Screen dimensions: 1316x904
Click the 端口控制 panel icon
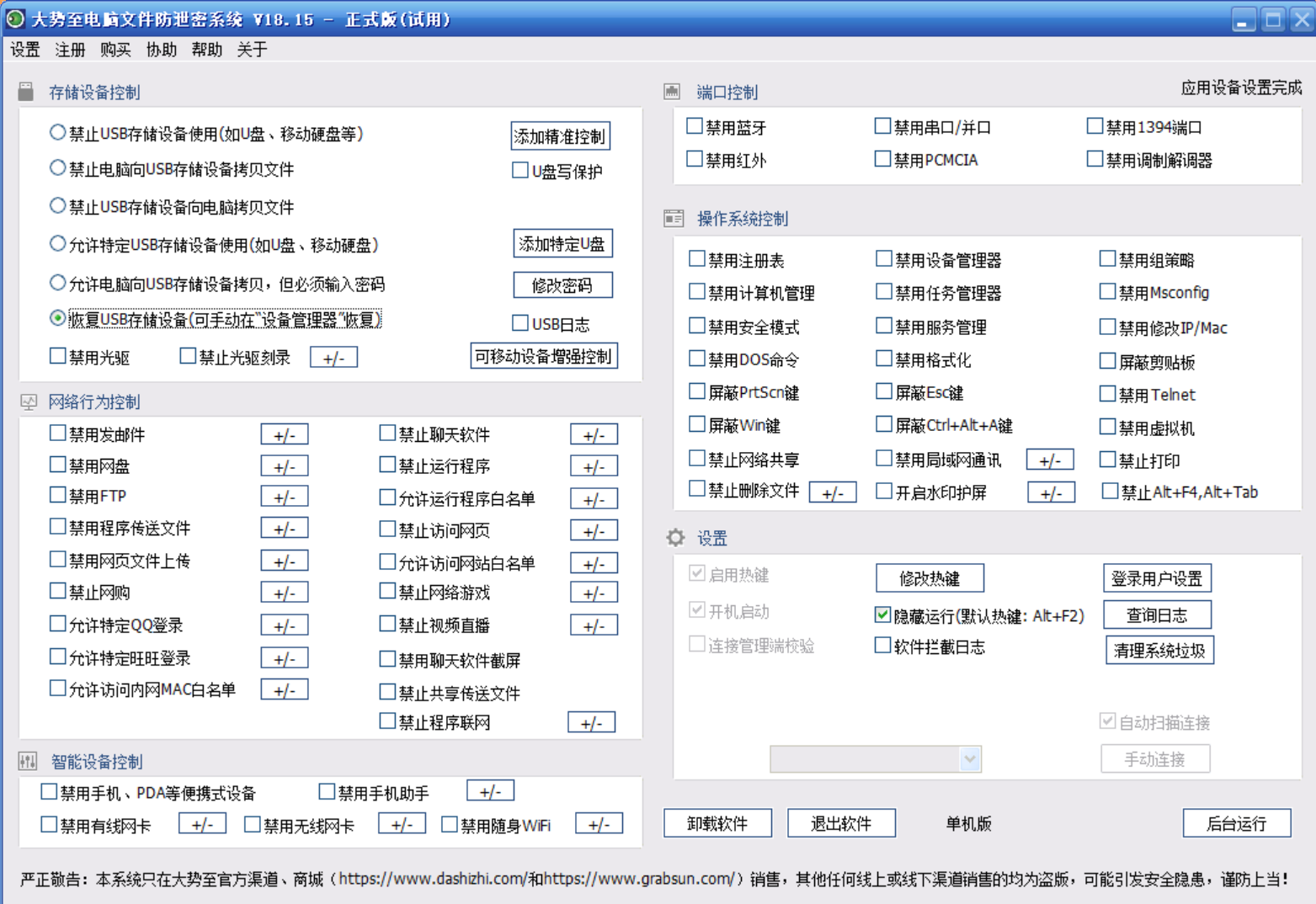coord(673,91)
